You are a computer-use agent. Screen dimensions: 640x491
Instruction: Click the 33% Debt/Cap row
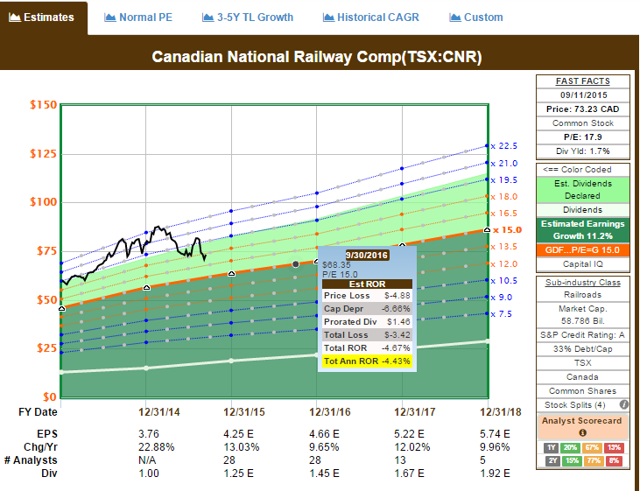[x=583, y=349]
